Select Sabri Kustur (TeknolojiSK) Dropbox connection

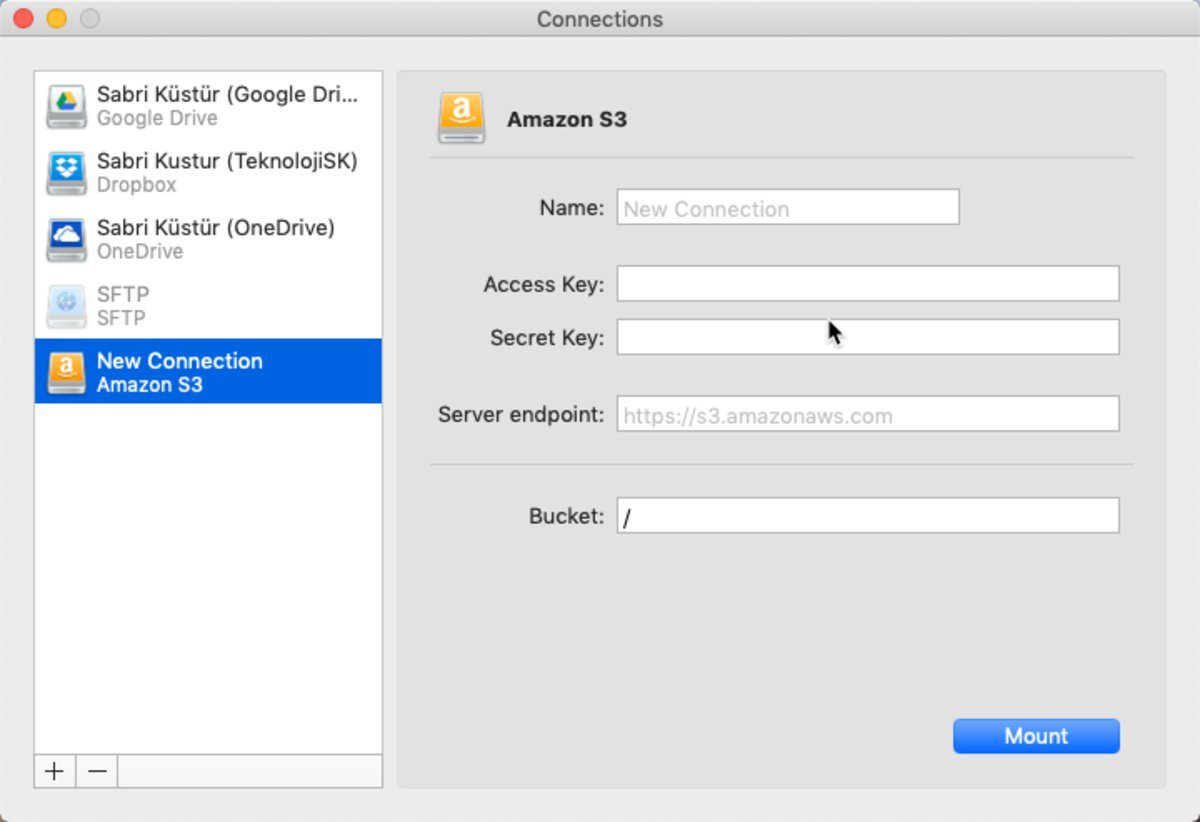click(208, 172)
